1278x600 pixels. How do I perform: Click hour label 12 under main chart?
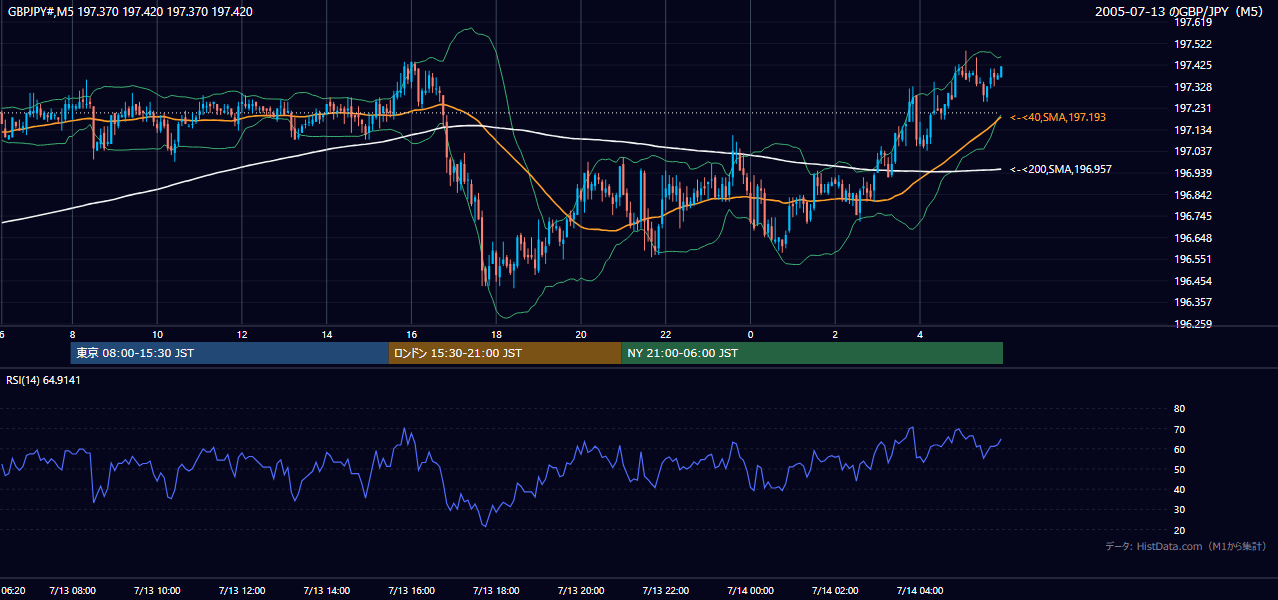point(242,335)
